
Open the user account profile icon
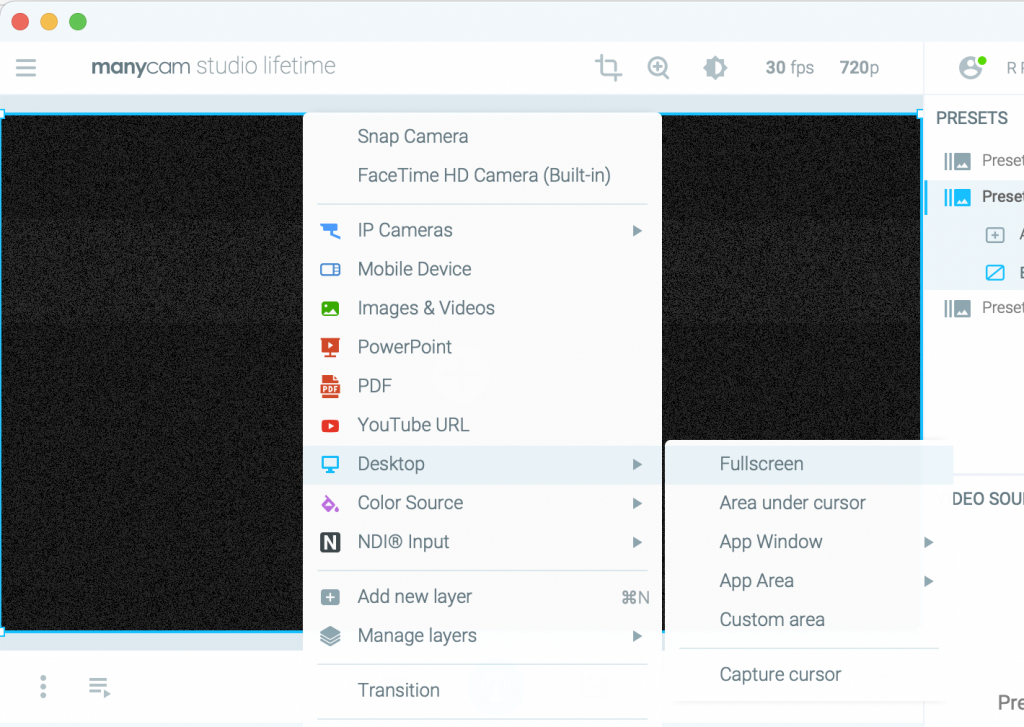[x=970, y=68]
